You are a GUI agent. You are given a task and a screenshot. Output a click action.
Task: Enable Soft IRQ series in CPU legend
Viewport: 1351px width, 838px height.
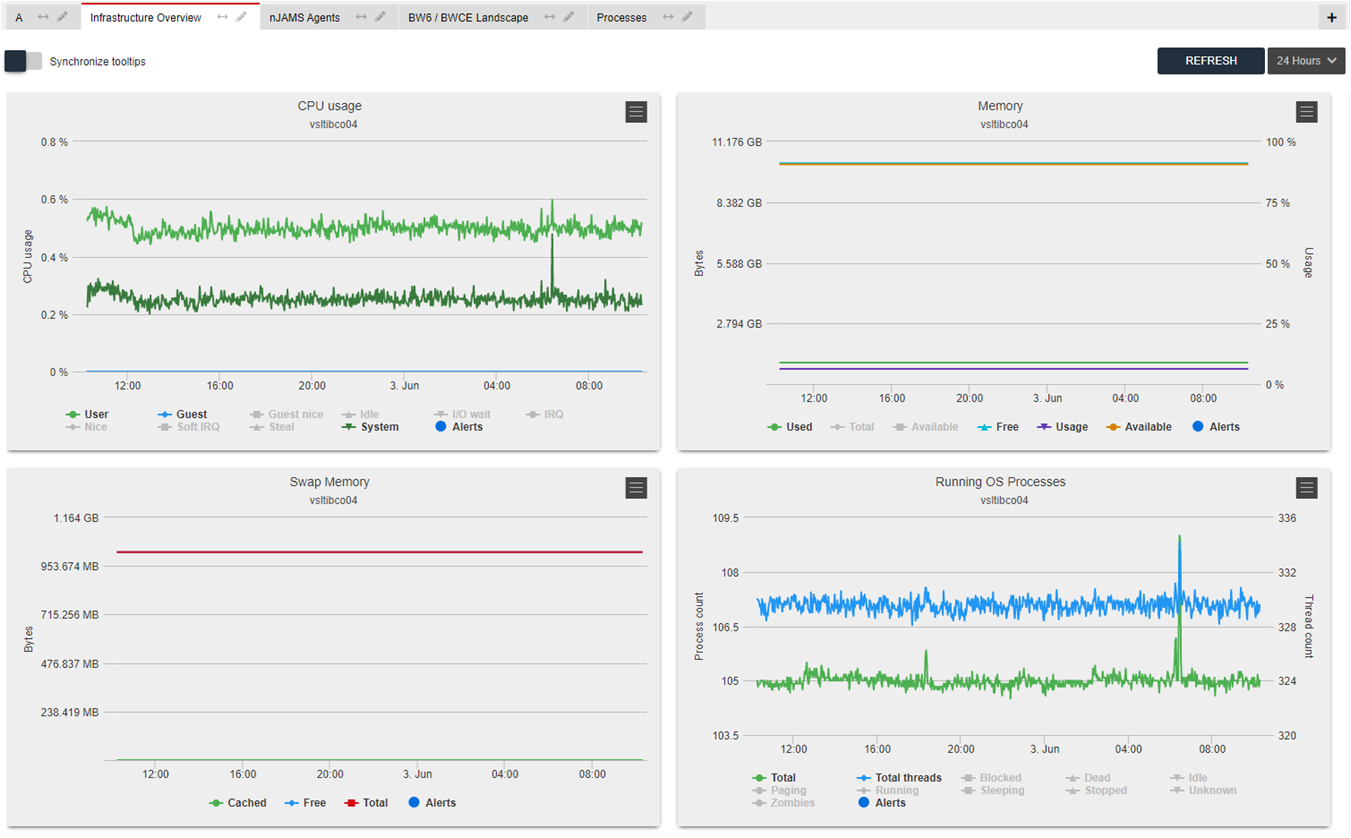coord(188,427)
